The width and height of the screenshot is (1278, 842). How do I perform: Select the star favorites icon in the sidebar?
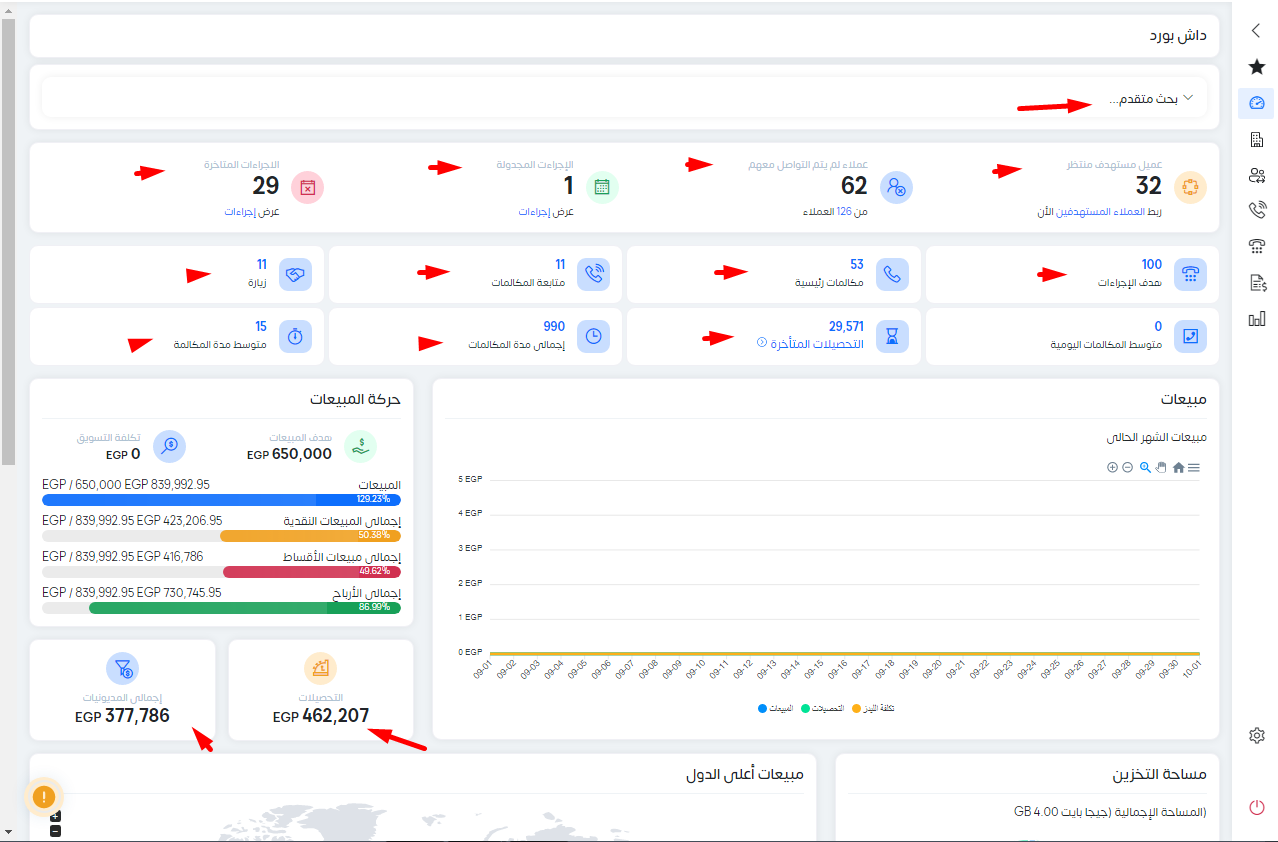1256,66
